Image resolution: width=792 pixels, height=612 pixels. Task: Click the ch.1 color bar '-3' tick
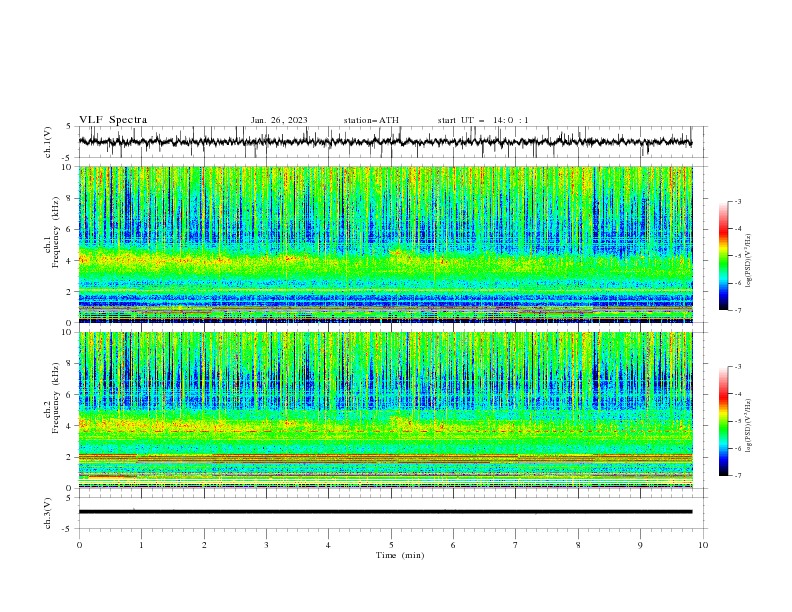click(x=738, y=201)
